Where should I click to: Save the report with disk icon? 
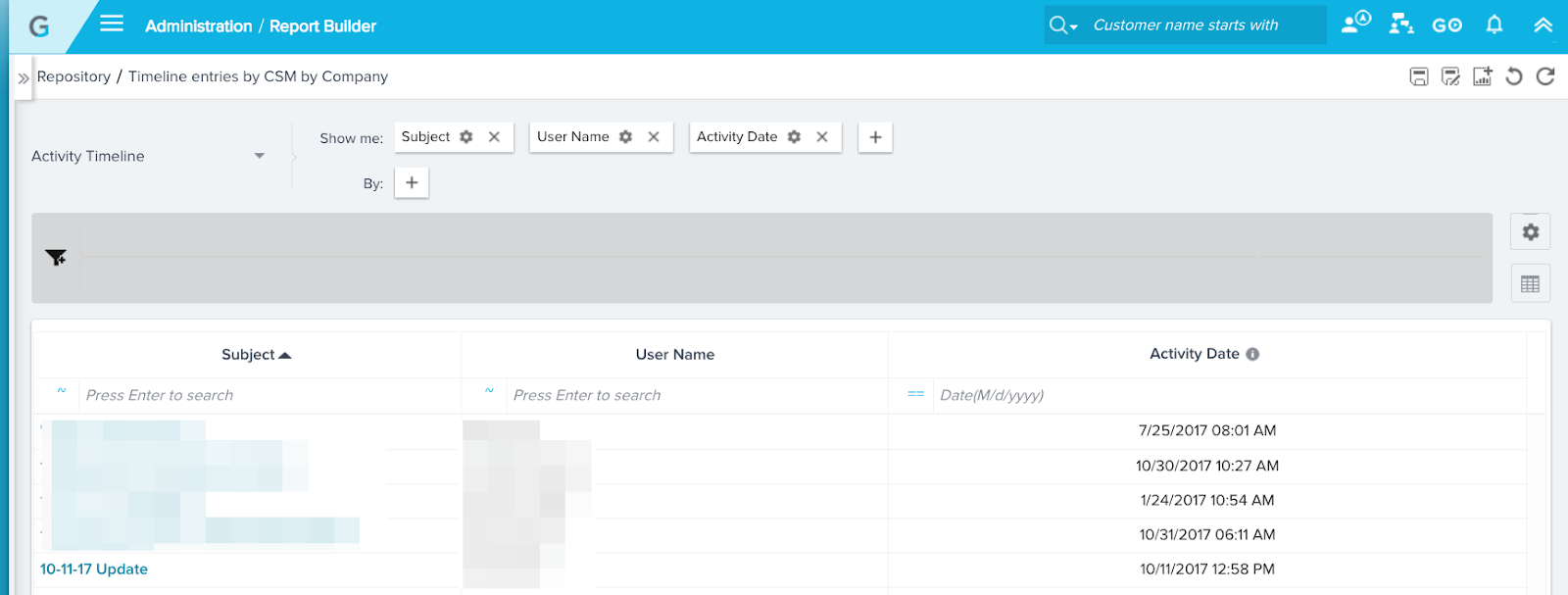pos(1418,76)
